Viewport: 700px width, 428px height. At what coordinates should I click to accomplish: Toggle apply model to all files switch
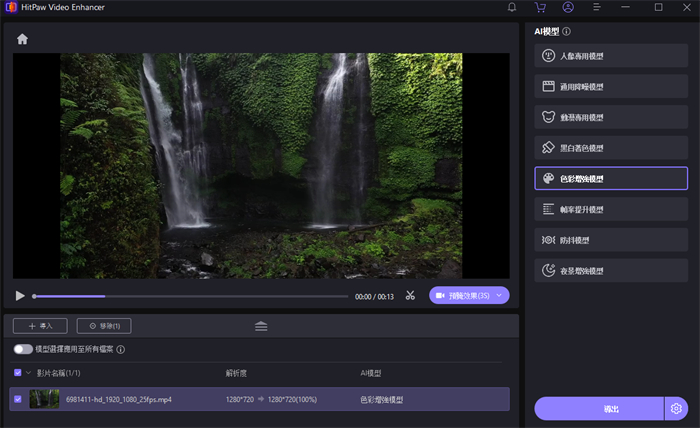tap(23, 349)
